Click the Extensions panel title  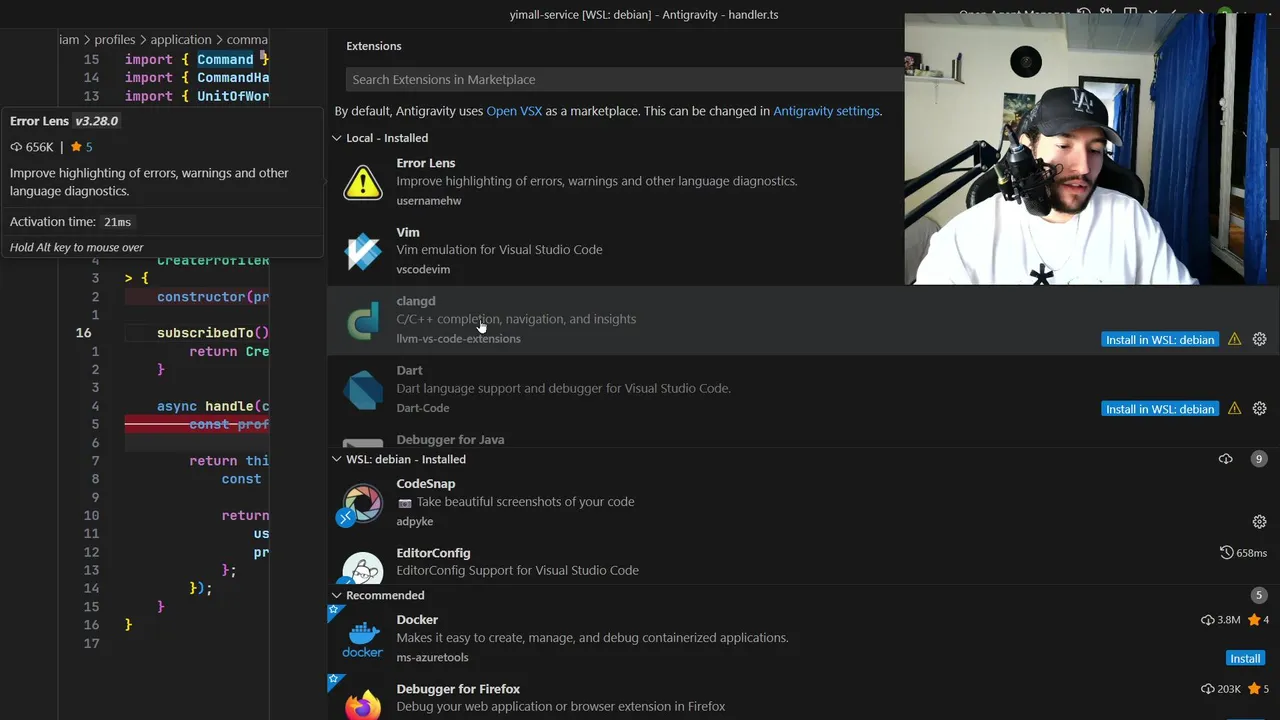point(374,46)
